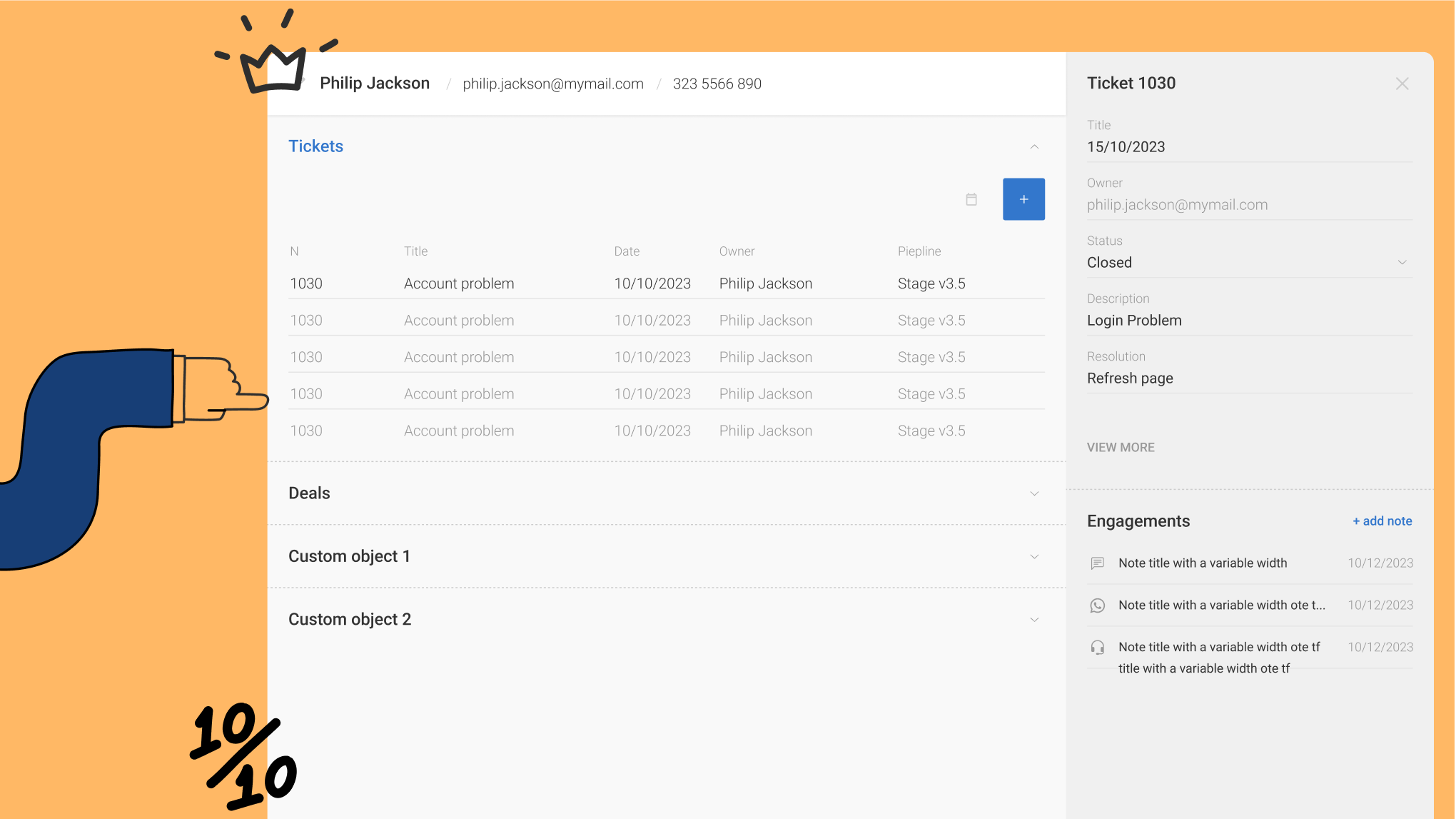The width and height of the screenshot is (1456, 819).
Task: Click the email philip.jackson@mymail.com in breadcrumb
Action: point(553,84)
